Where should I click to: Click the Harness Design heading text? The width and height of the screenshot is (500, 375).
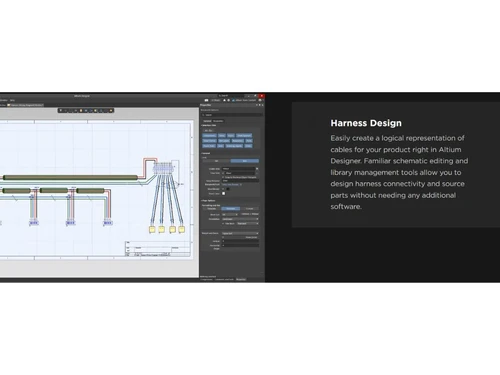click(x=366, y=123)
